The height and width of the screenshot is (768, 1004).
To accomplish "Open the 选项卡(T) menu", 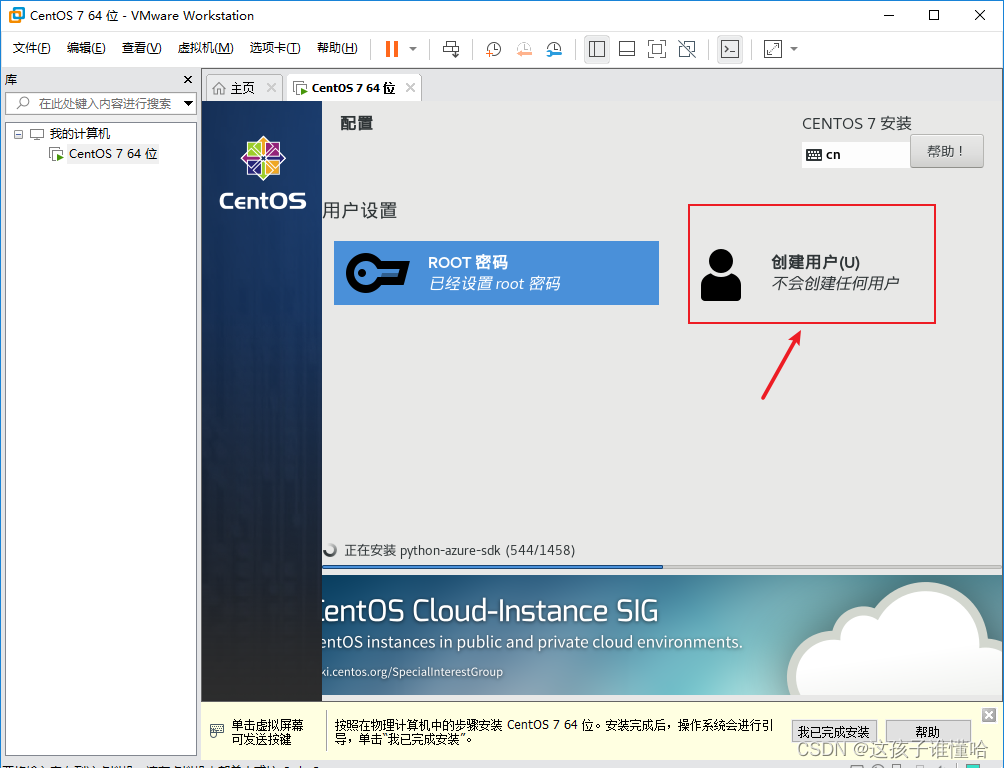I will pyautogui.click(x=275, y=48).
